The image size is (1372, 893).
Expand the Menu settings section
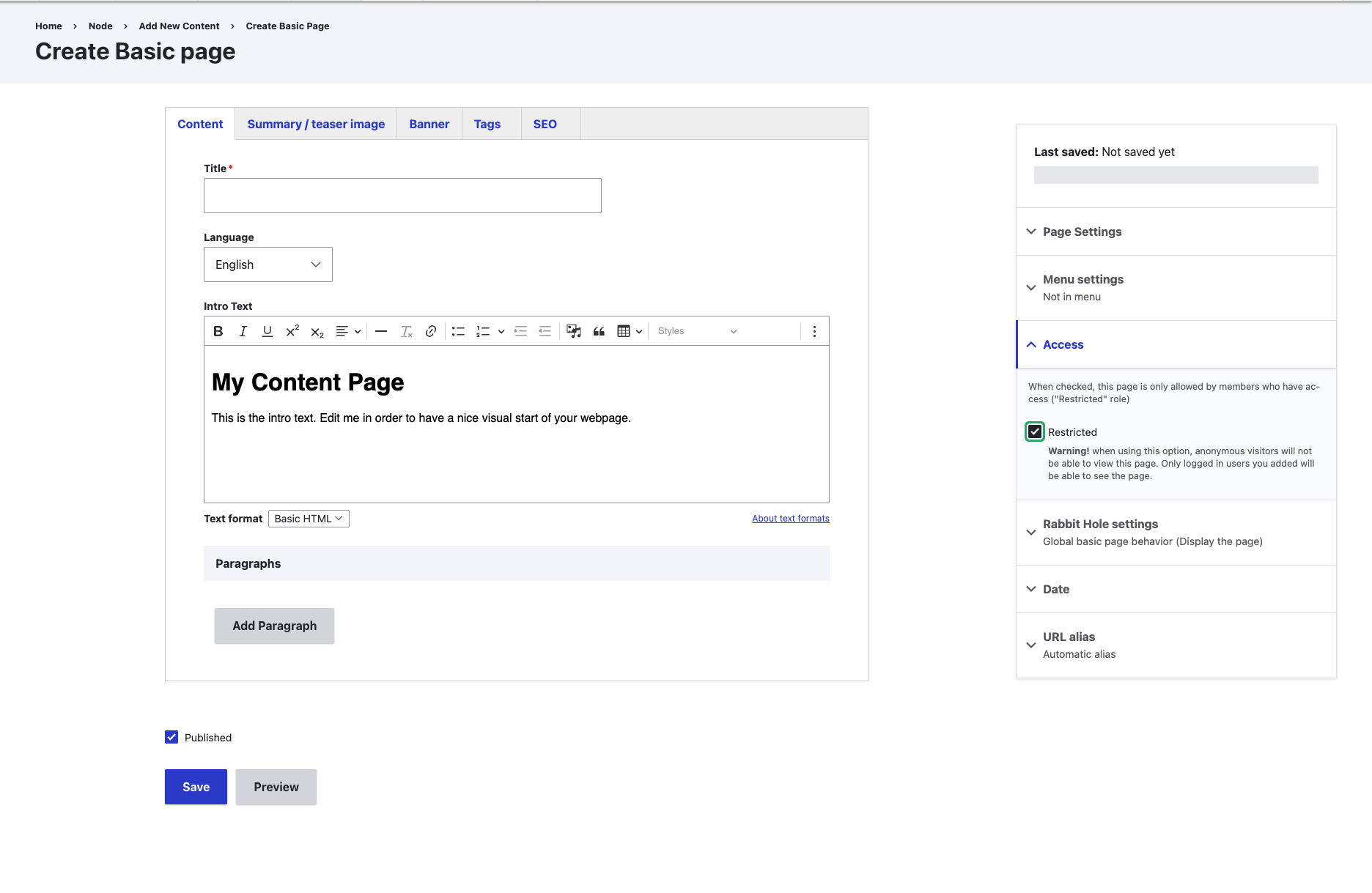pos(1176,287)
